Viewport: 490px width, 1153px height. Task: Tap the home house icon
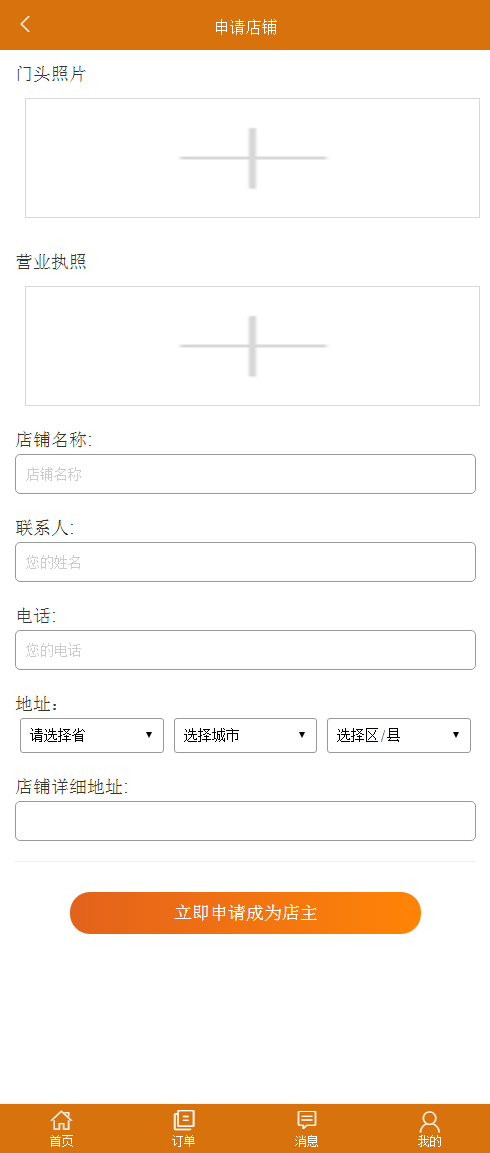[61, 1120]
